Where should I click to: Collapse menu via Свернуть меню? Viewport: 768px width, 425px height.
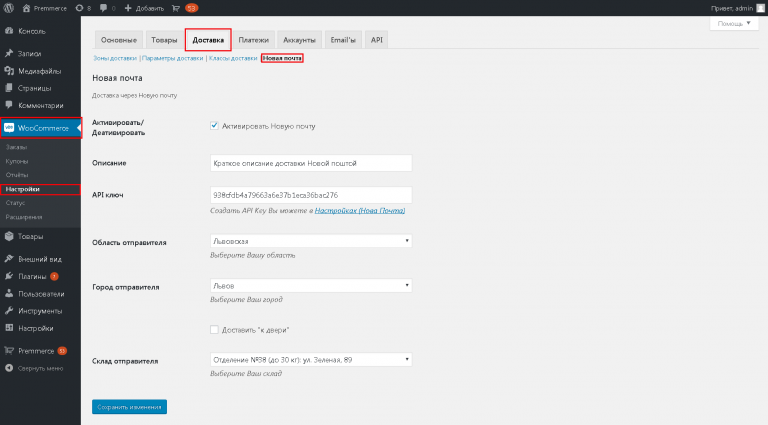click(x=40, y=368)
